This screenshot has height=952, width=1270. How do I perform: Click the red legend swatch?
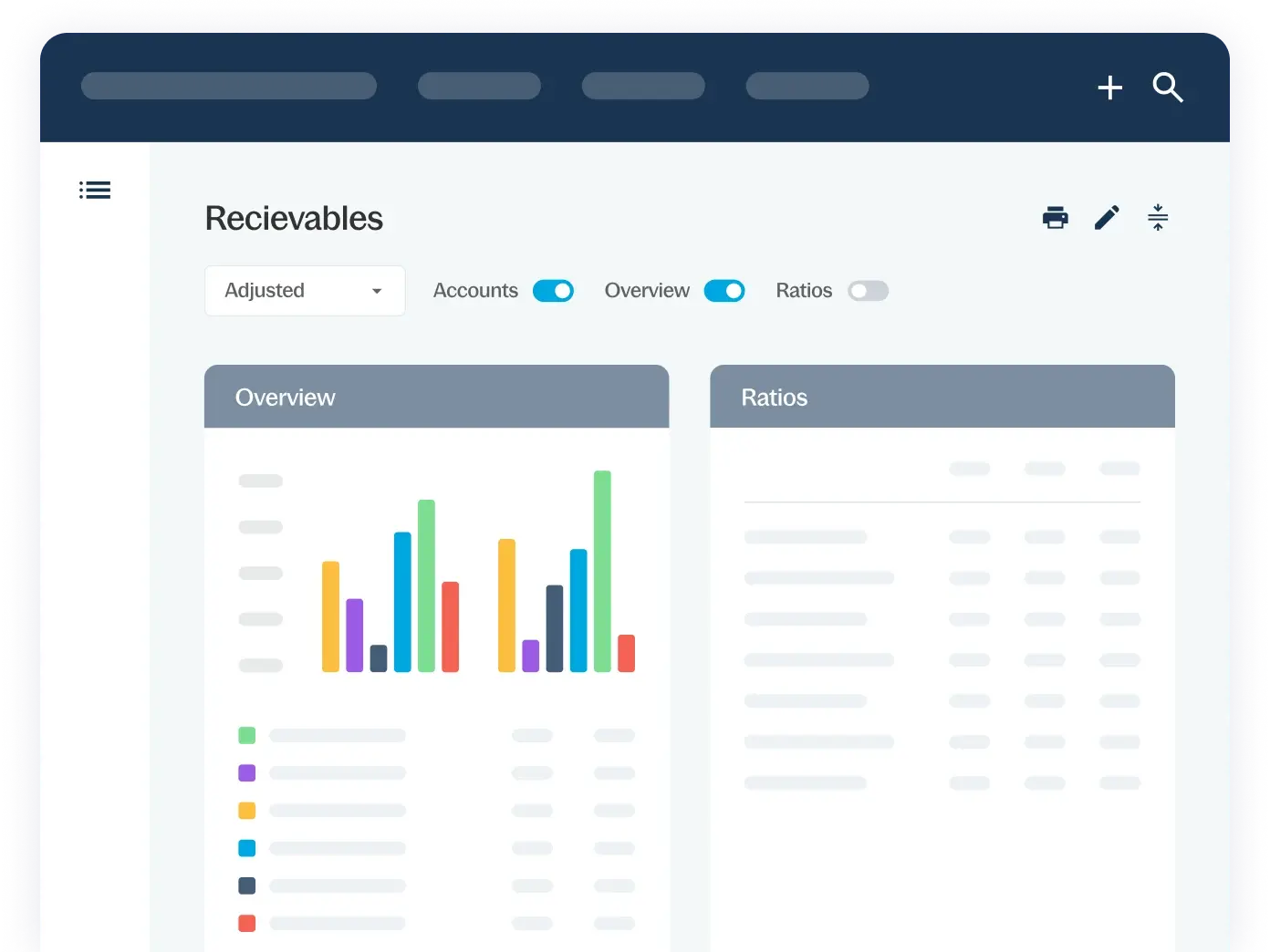[x=246, y=923]
